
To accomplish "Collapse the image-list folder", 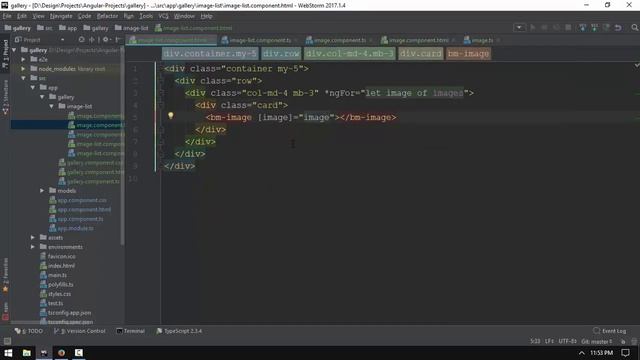I will [x=52, y=106].
